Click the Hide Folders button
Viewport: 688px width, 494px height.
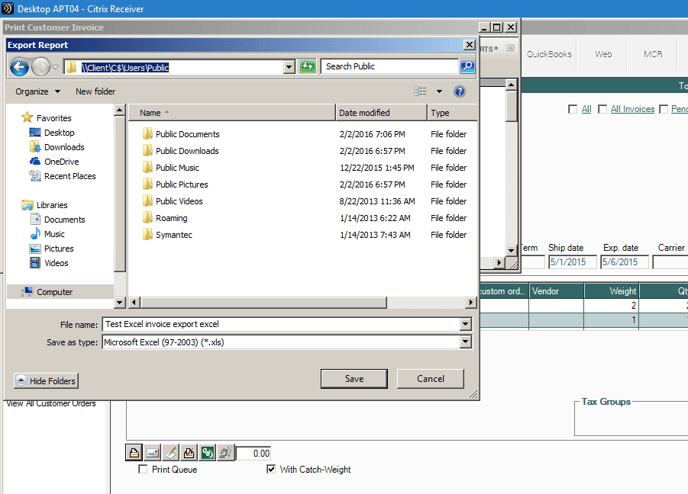tap(45, 381)
